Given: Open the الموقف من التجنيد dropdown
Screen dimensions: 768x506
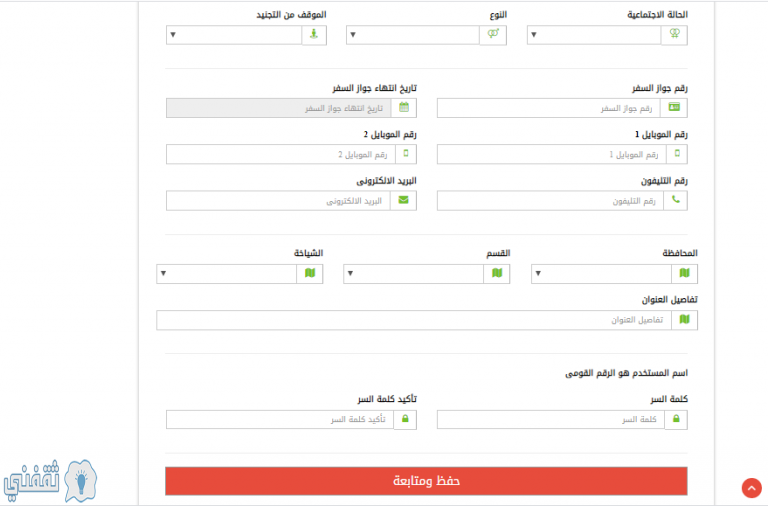Looking at the screenshot, I should (234, 35).
